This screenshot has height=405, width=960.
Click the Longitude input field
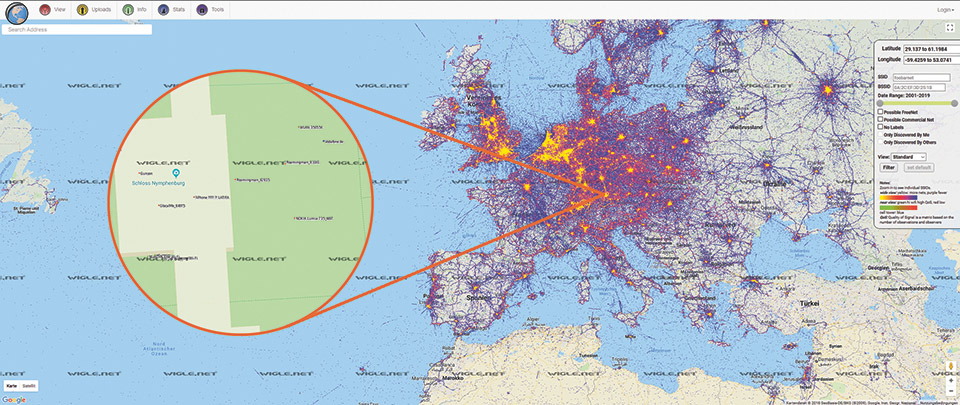[932, 60]
